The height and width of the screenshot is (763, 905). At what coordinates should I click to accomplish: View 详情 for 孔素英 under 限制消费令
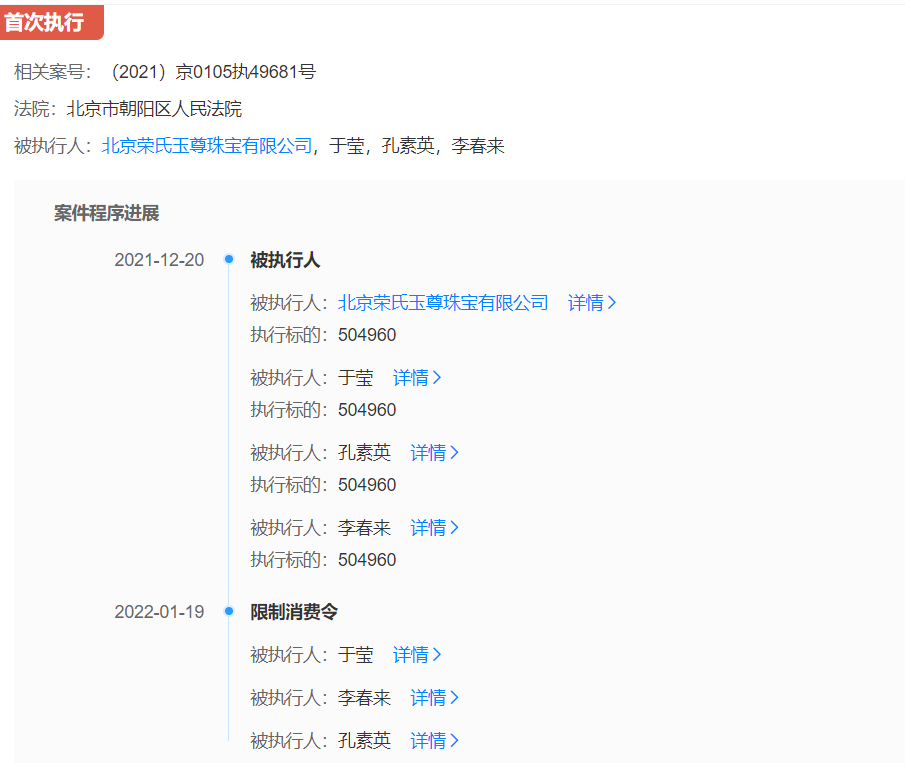(x=434, y=740)
